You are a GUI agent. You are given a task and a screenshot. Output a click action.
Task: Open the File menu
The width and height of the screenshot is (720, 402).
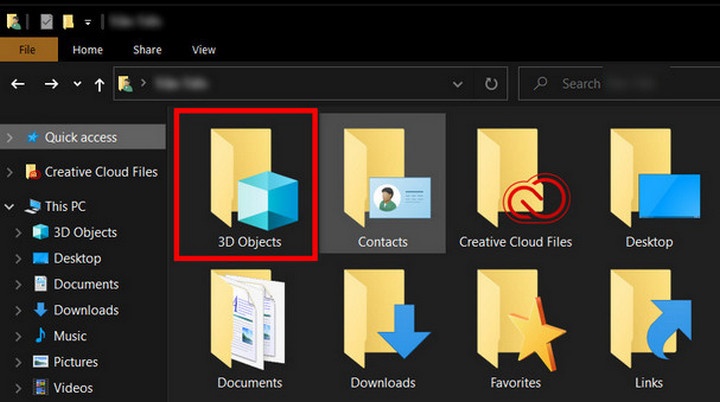(x=28, y=50)
